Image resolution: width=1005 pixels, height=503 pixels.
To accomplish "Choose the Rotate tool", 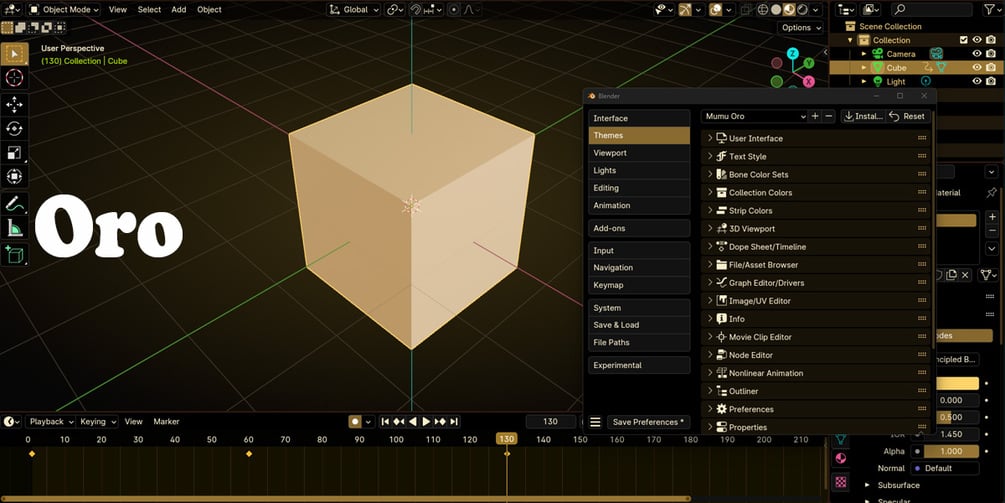I will [14, 129].
